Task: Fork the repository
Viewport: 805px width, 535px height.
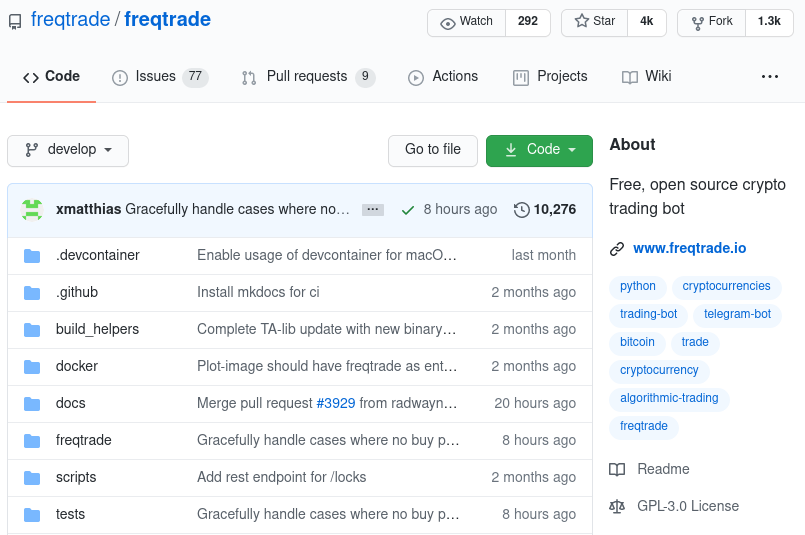Action: pos(712,23)
